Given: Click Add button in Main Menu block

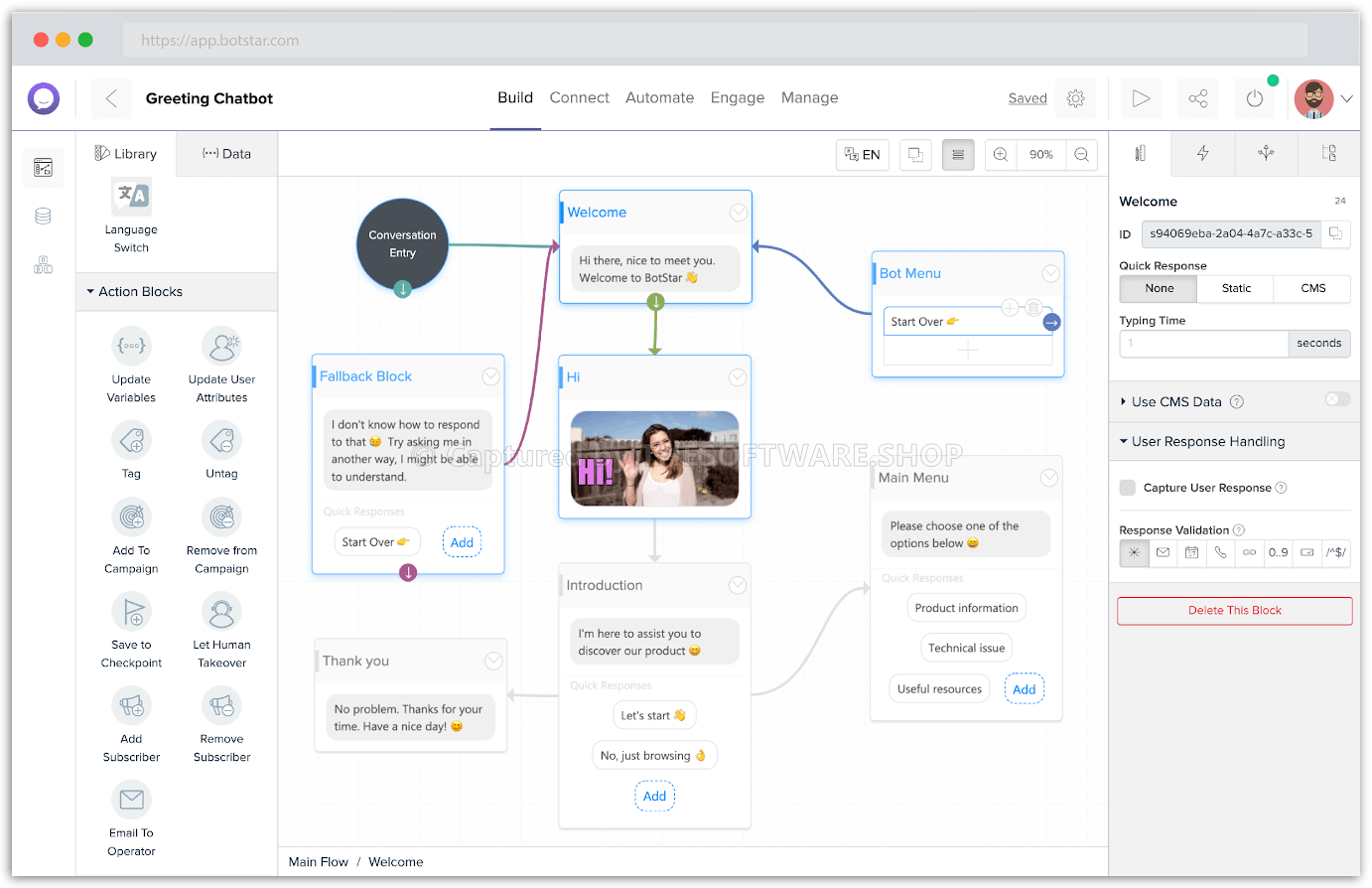Looking at the screenshot, I should [x=1024, y=689].
